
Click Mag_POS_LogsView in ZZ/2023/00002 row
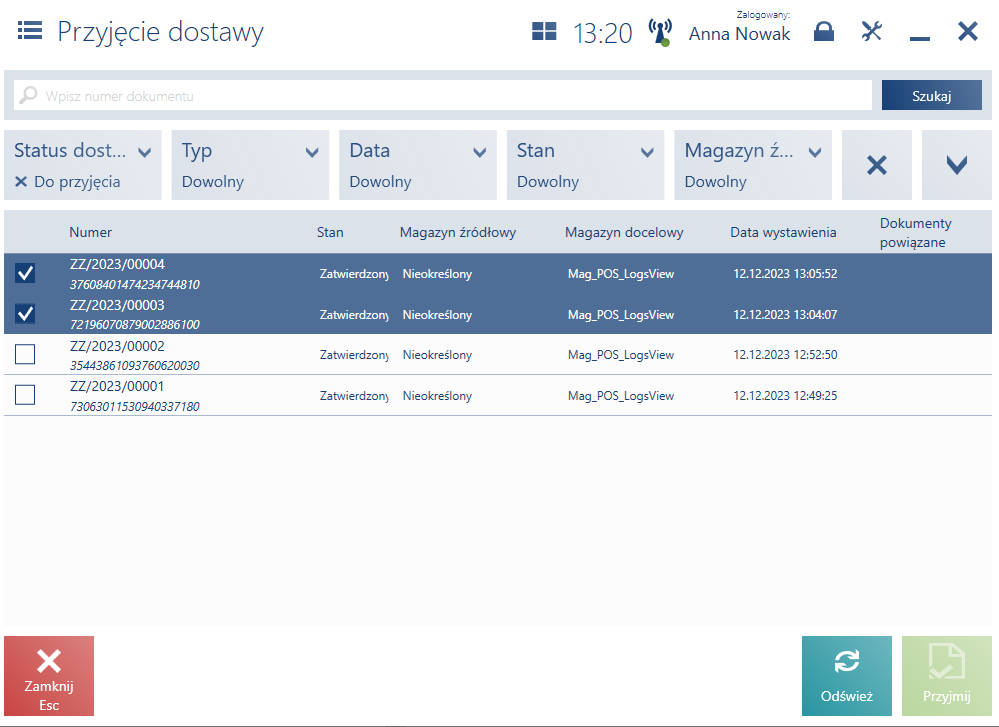point(621,355)
